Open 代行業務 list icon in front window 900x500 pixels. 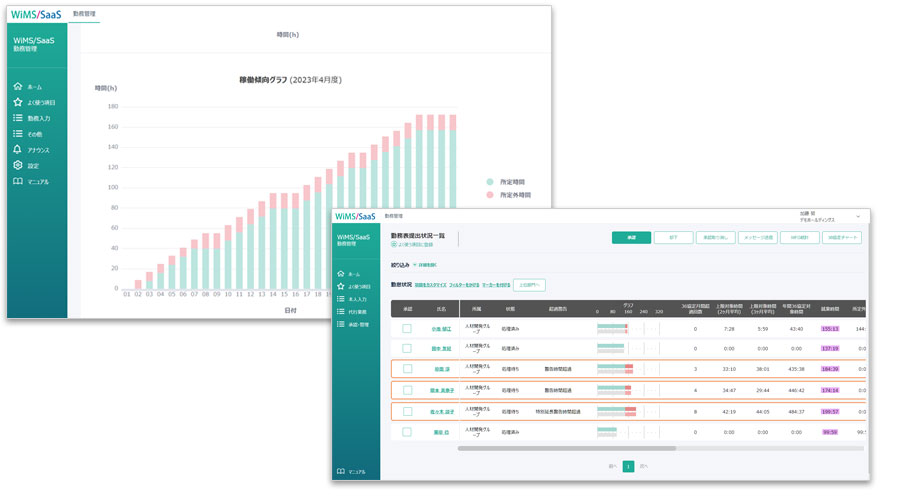click(x=341, y=312)
